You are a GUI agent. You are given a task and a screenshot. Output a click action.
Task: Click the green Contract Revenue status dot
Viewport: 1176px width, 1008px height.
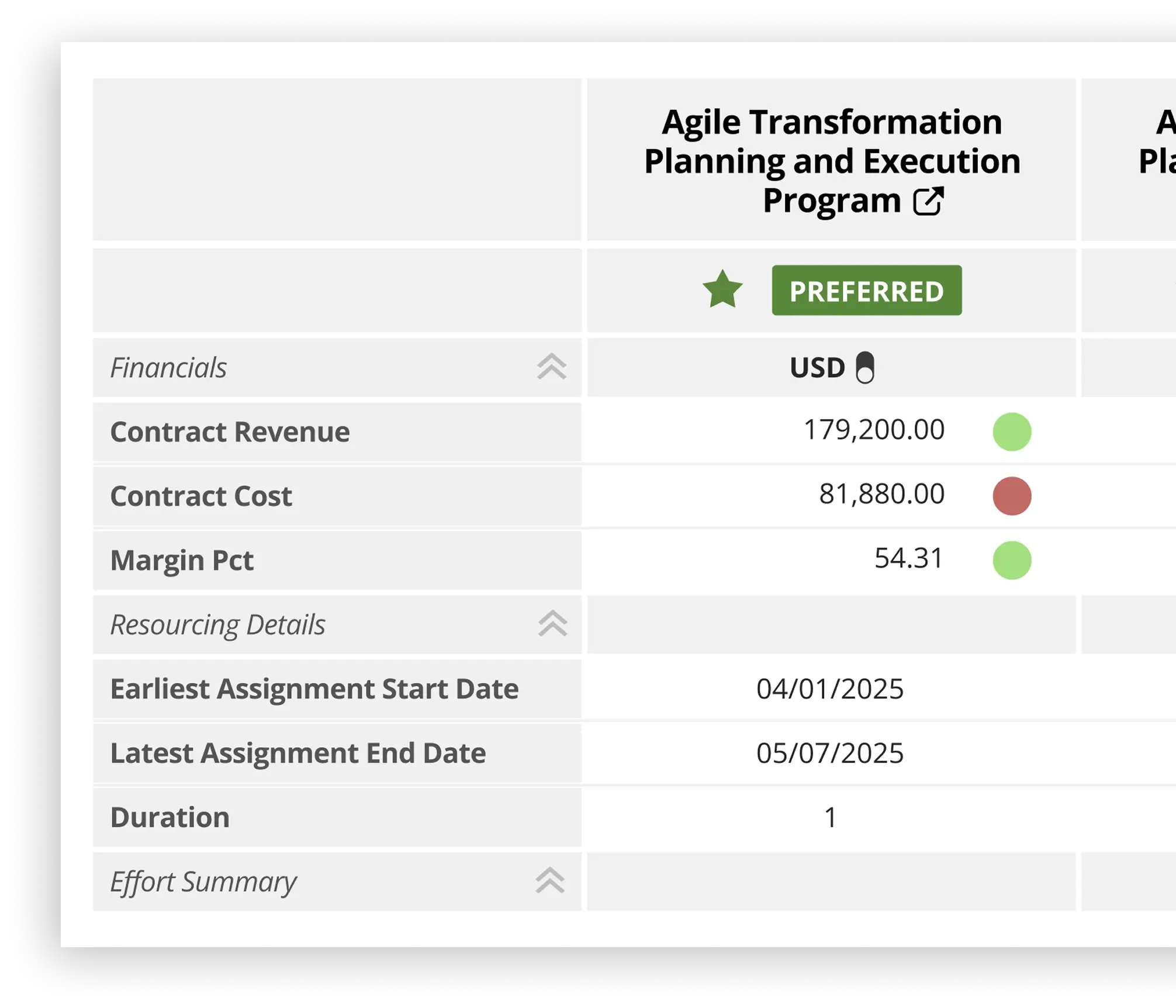pyautogui.click(x=1012, y=432)
